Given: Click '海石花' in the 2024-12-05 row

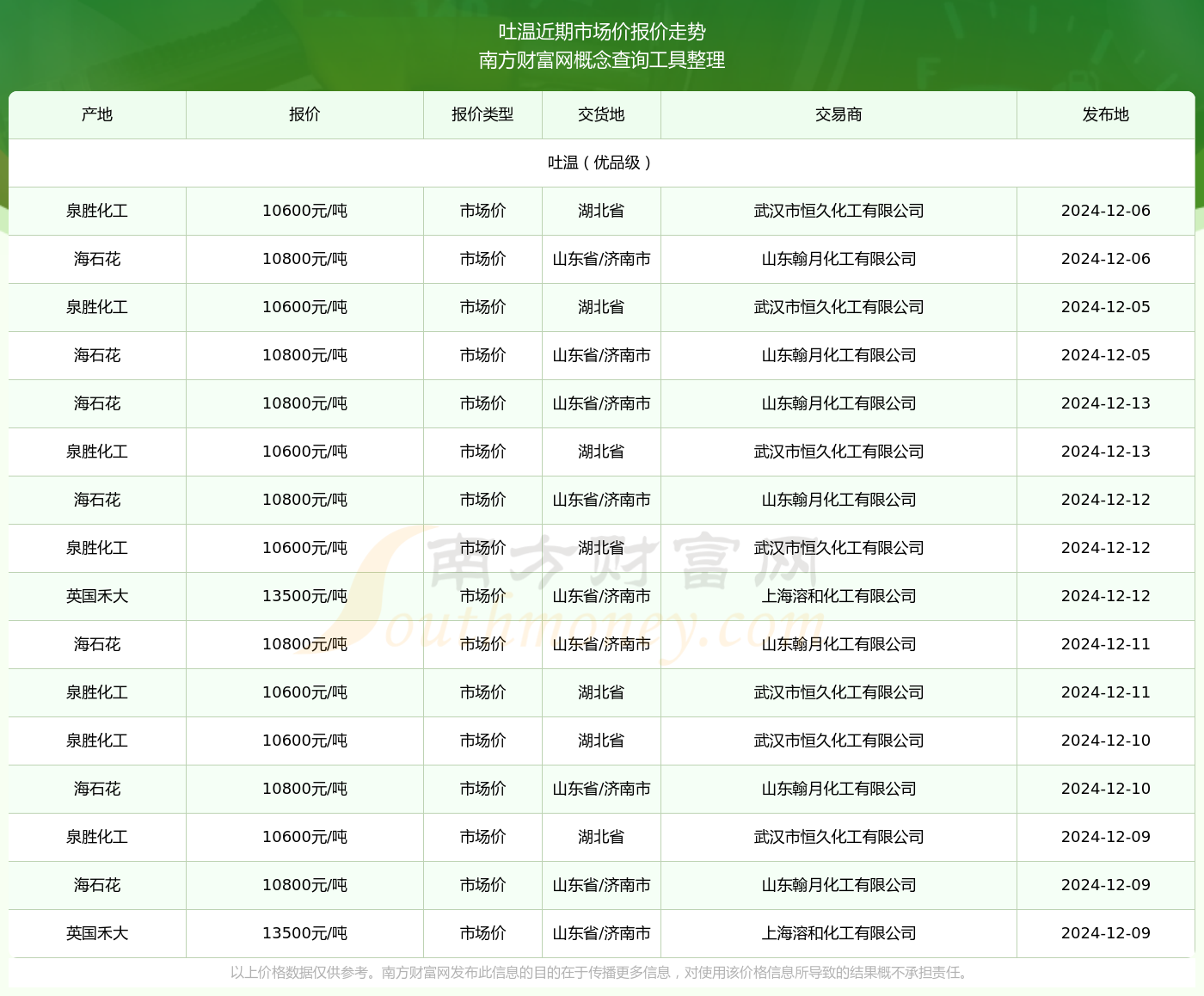Looking at the screenshot, I should click(x=97, y=355).
